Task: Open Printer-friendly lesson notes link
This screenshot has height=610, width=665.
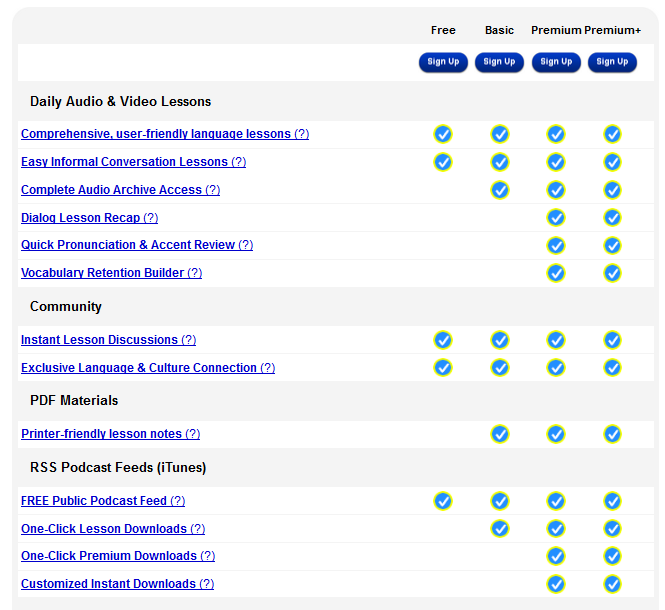Action: [x=111, y=434]
